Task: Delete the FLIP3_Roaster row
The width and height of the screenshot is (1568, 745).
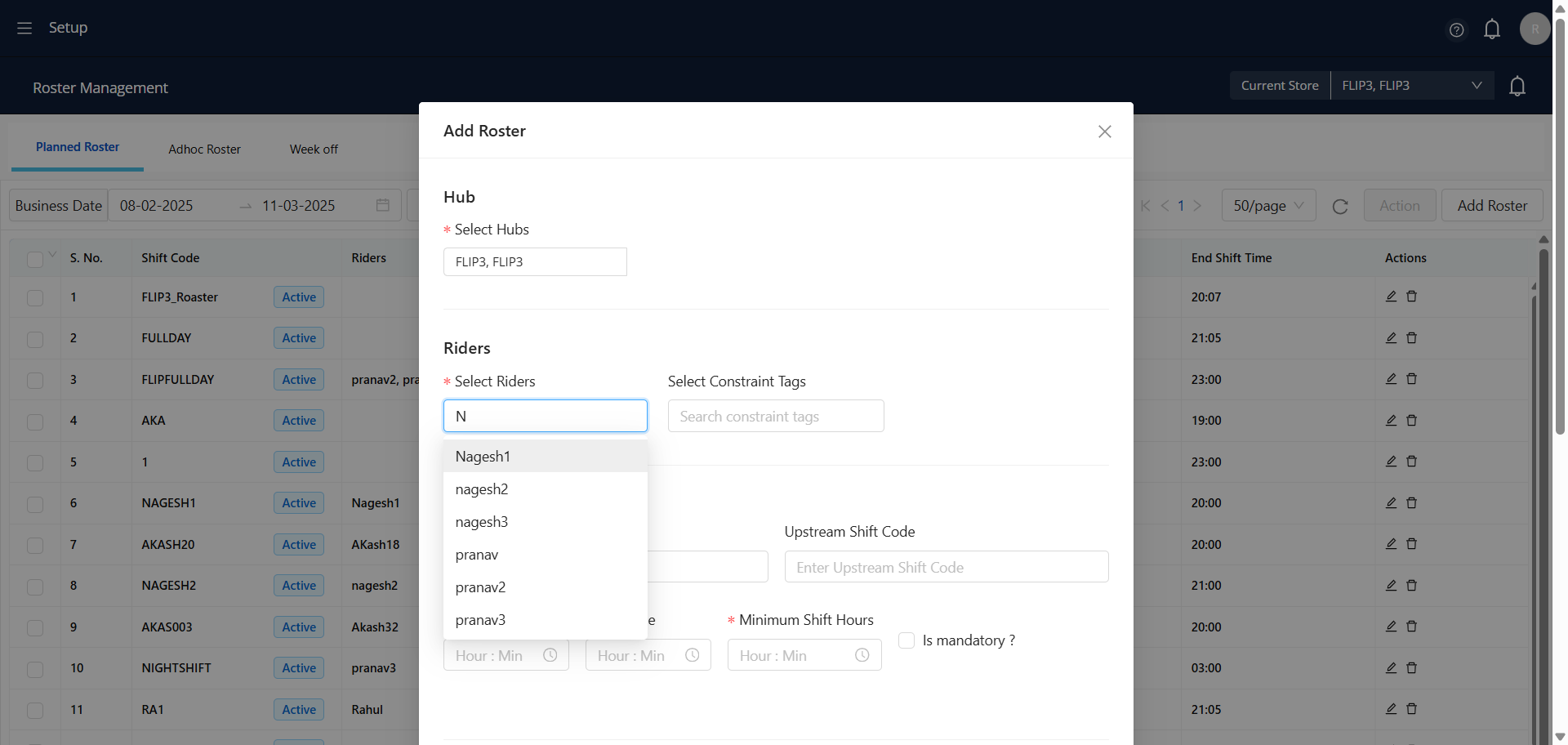Action: point(1411,297)
